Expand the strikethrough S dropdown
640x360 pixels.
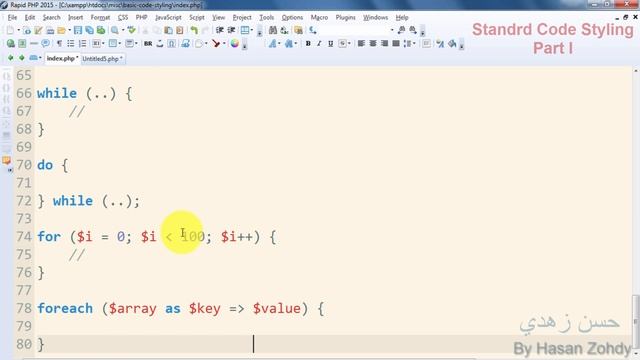[349, 43]
